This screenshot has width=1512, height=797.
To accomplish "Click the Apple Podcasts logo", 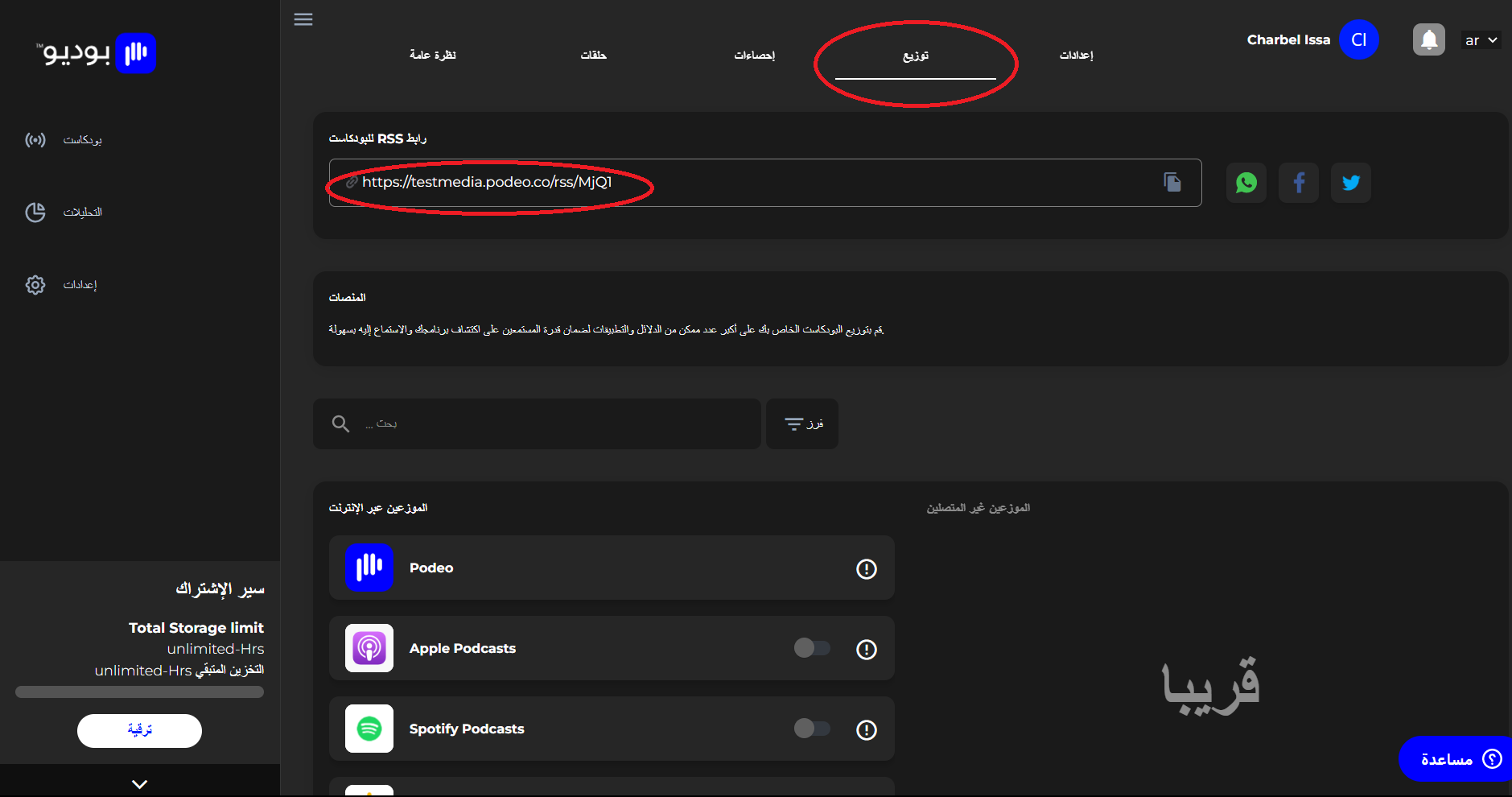I will point(369,648).
